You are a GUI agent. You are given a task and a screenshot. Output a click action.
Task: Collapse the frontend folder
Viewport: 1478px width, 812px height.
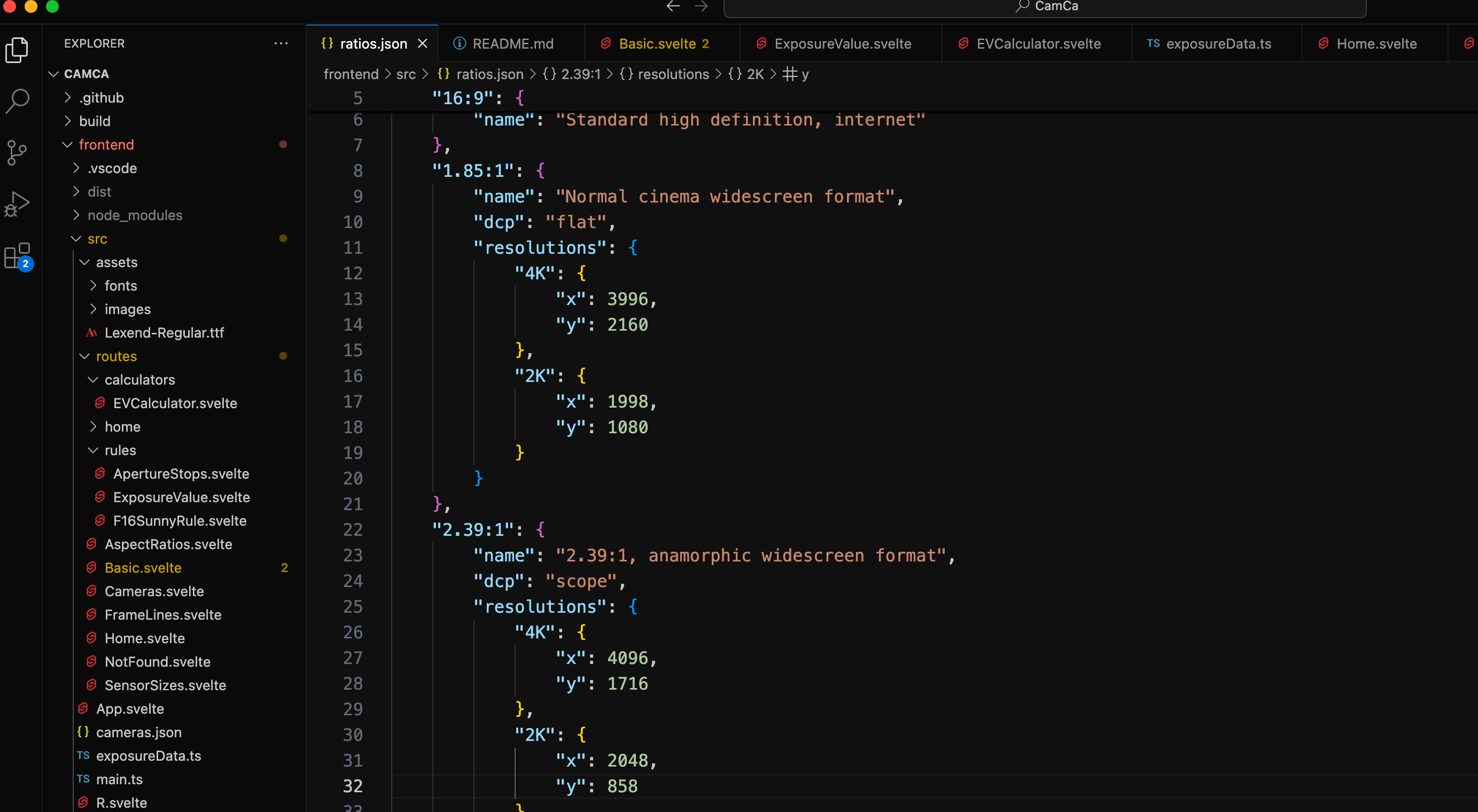[x=106, y=145]
